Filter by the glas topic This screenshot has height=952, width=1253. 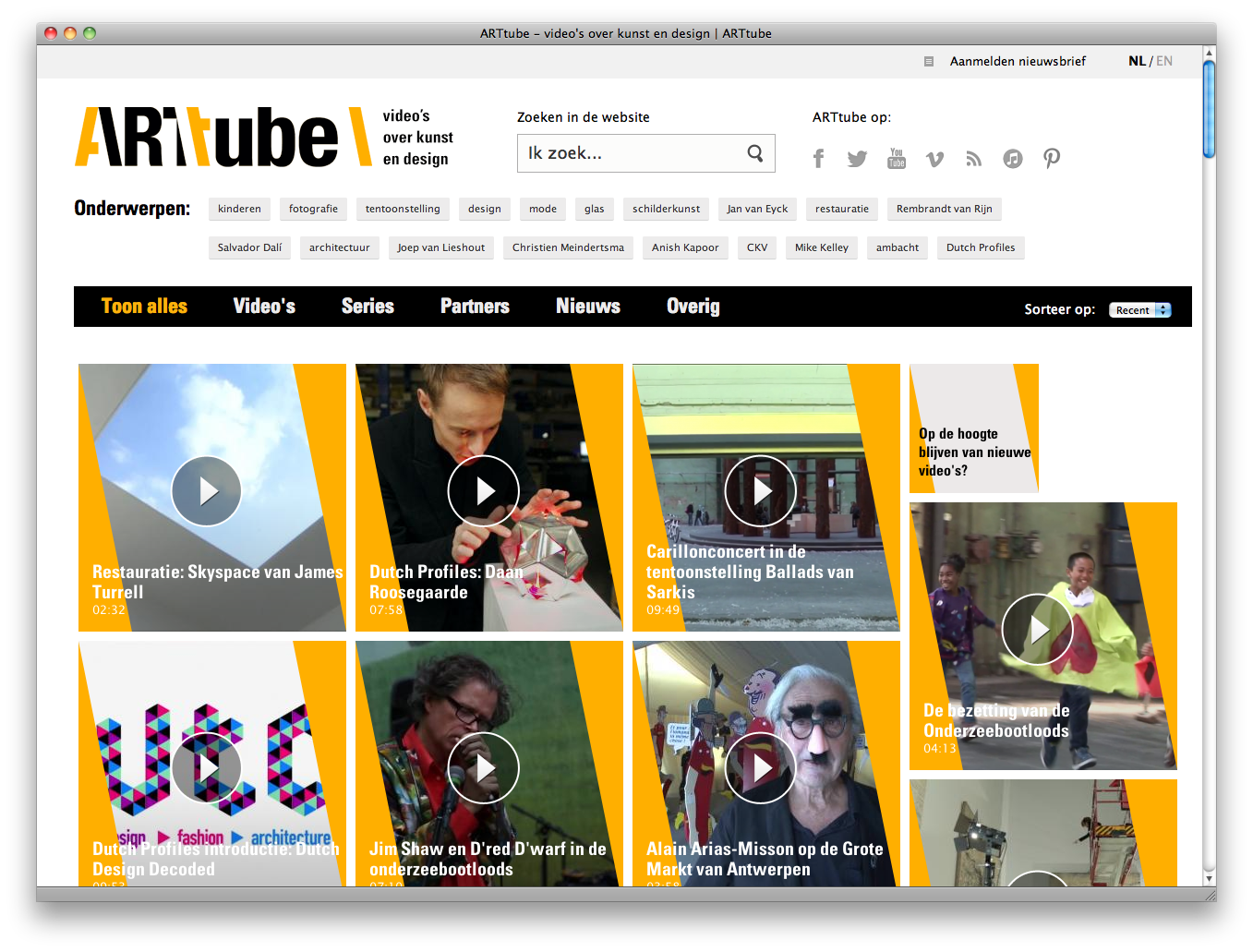(x=595, y=209)
